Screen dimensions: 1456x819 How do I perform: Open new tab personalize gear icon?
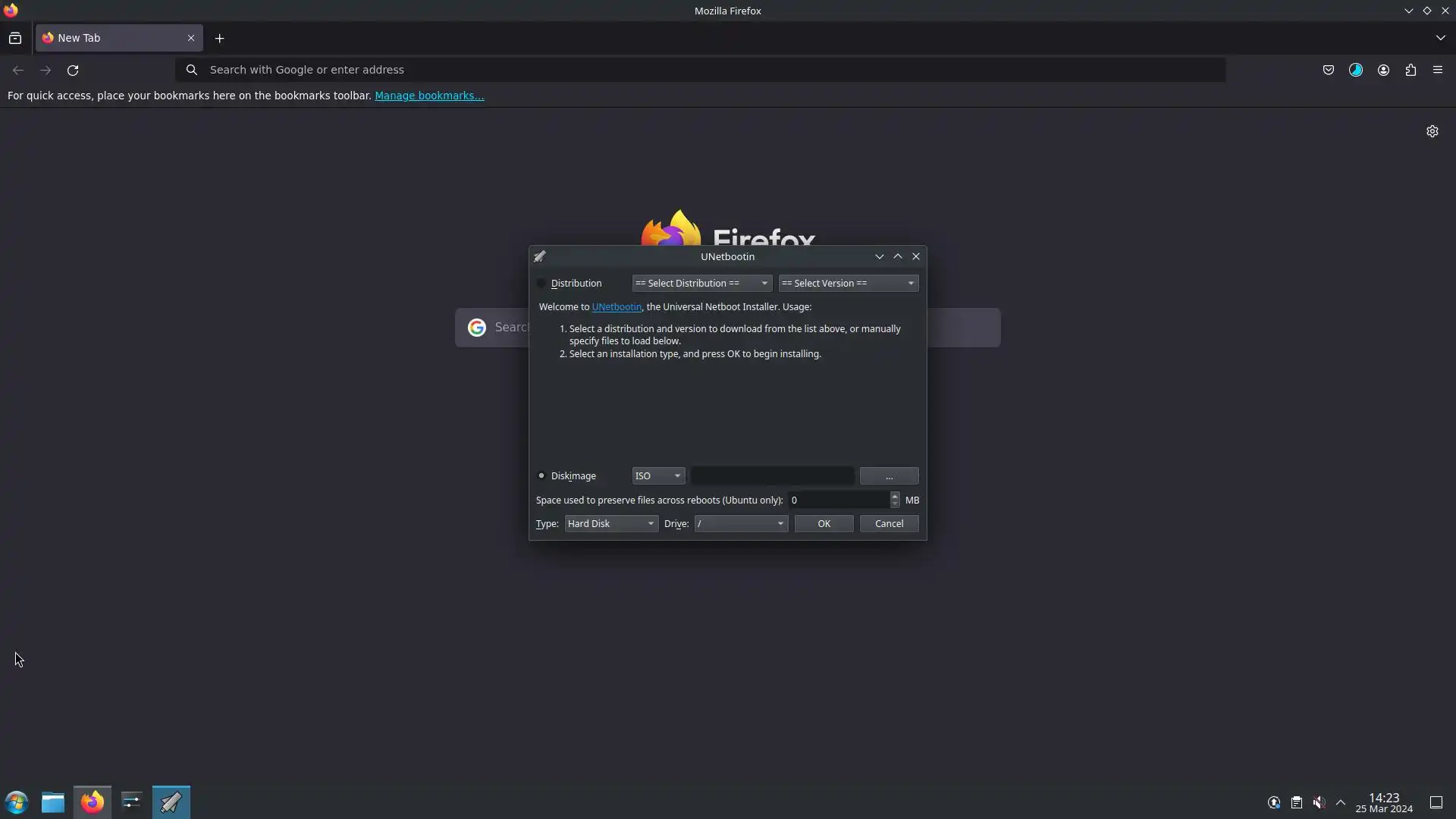(x=1432, y=131)
